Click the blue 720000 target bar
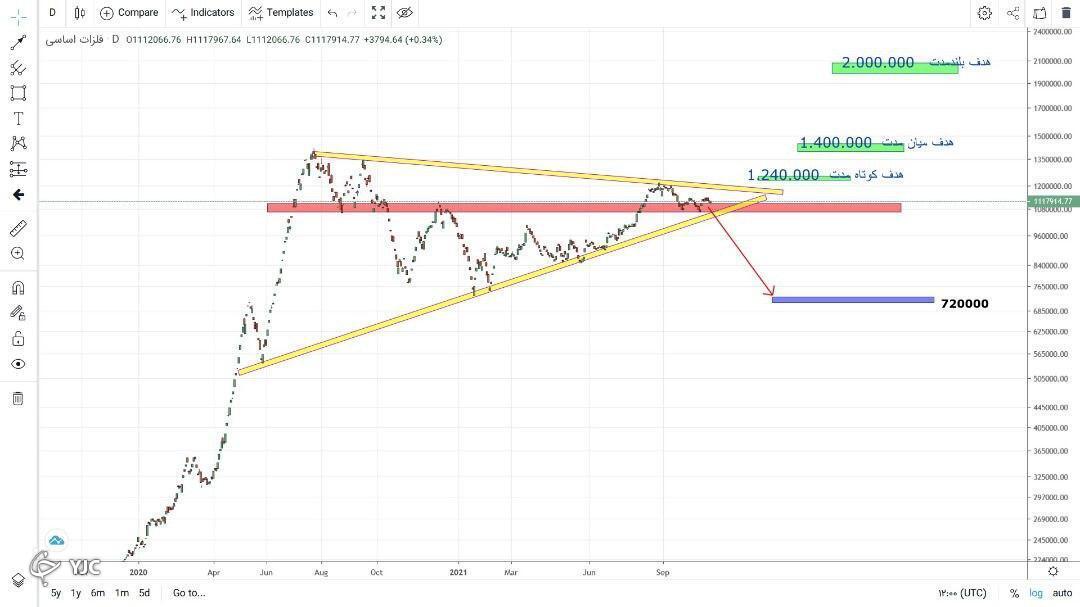 [853, 300]
